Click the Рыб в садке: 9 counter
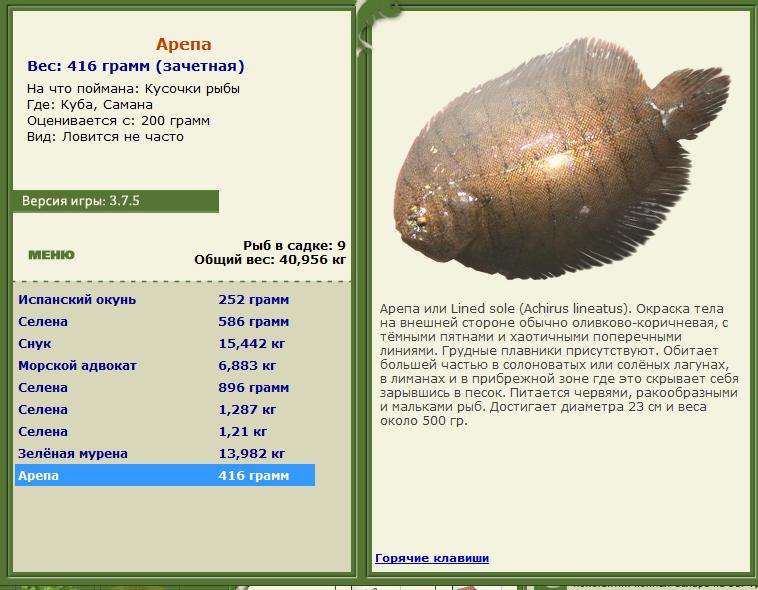758x590 pixels. click(x=294, y=245)
